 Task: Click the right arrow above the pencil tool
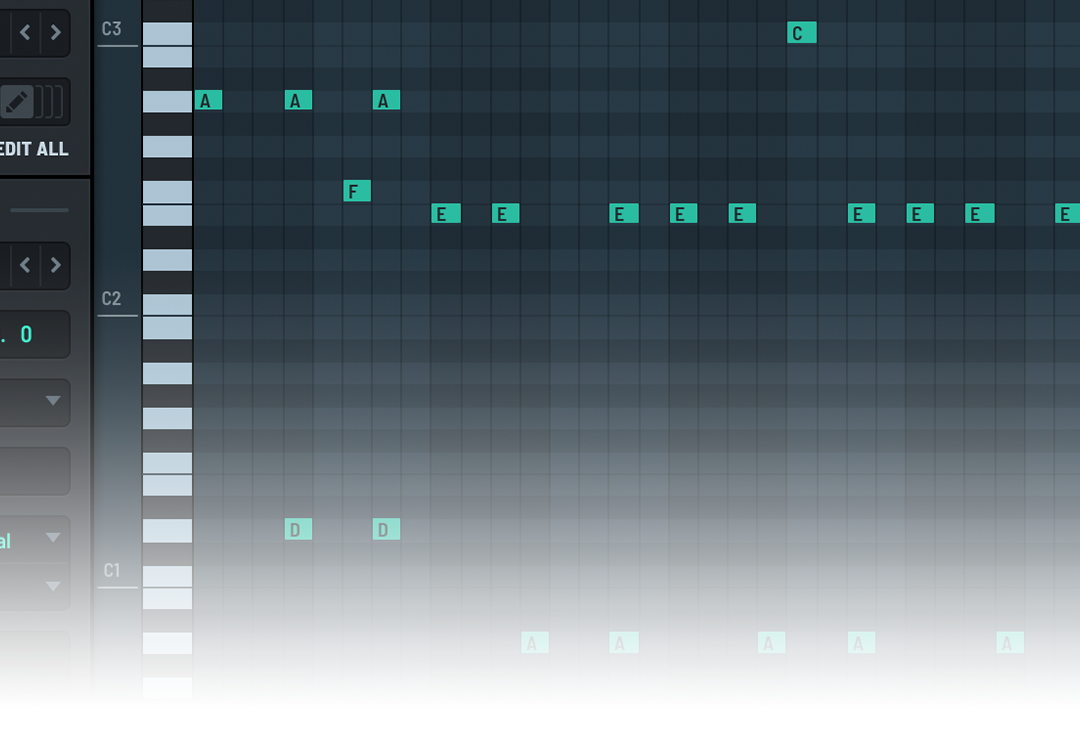click(x=56, y=34)
